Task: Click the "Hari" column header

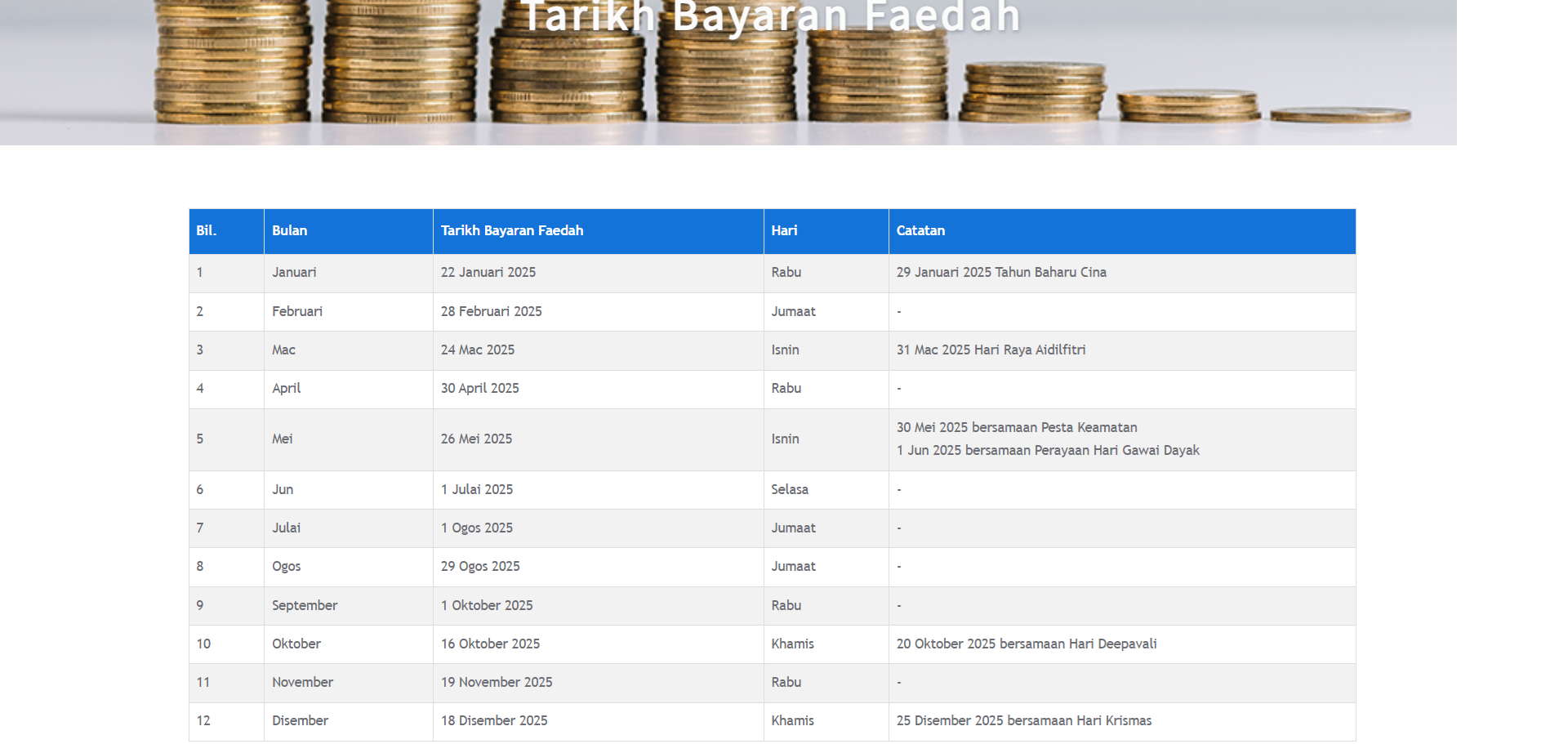Action: click(x=785, y=231)
